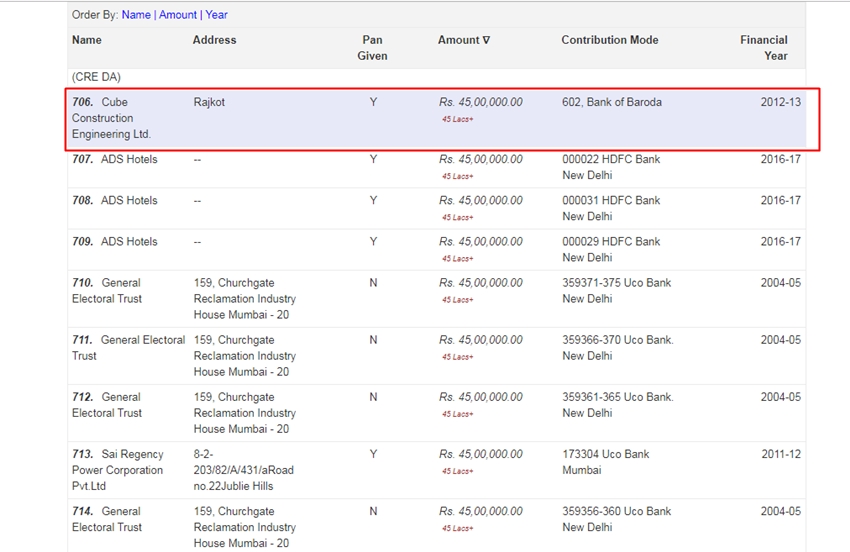Select Cube Construction Engineering Ltd. entry
Viewport: 850px width, 552px height.
[x=111, y=118]
